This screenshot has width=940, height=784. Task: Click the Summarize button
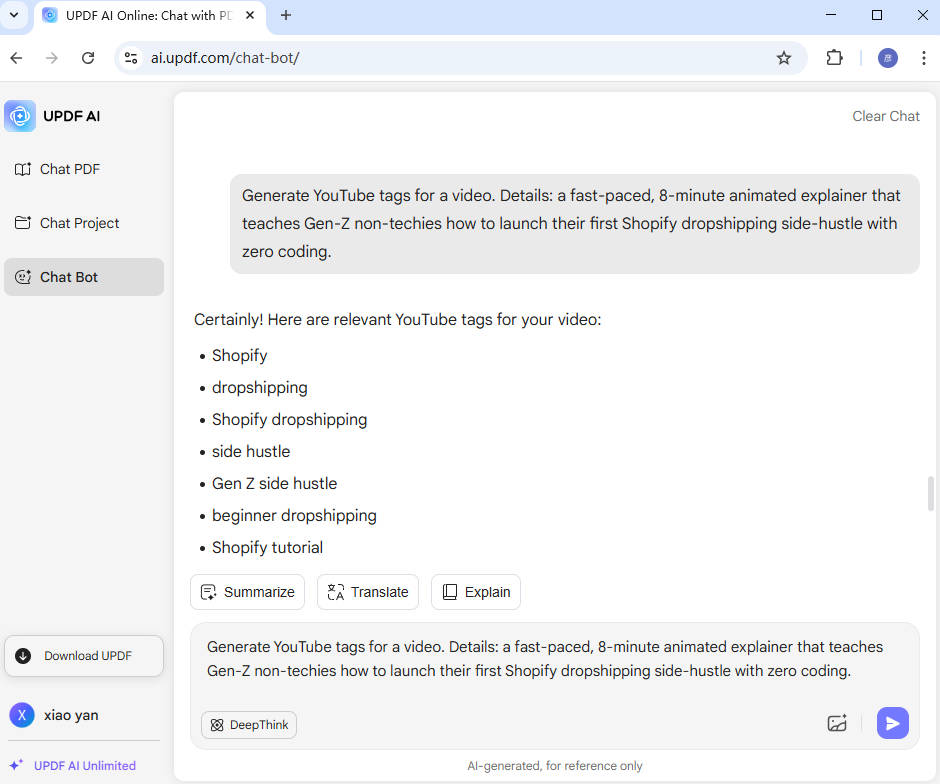point(248,592)
